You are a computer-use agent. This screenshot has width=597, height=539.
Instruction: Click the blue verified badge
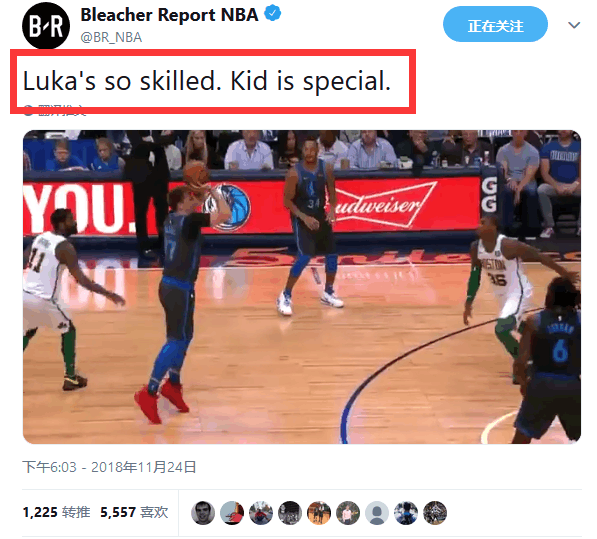pos(273,13)
